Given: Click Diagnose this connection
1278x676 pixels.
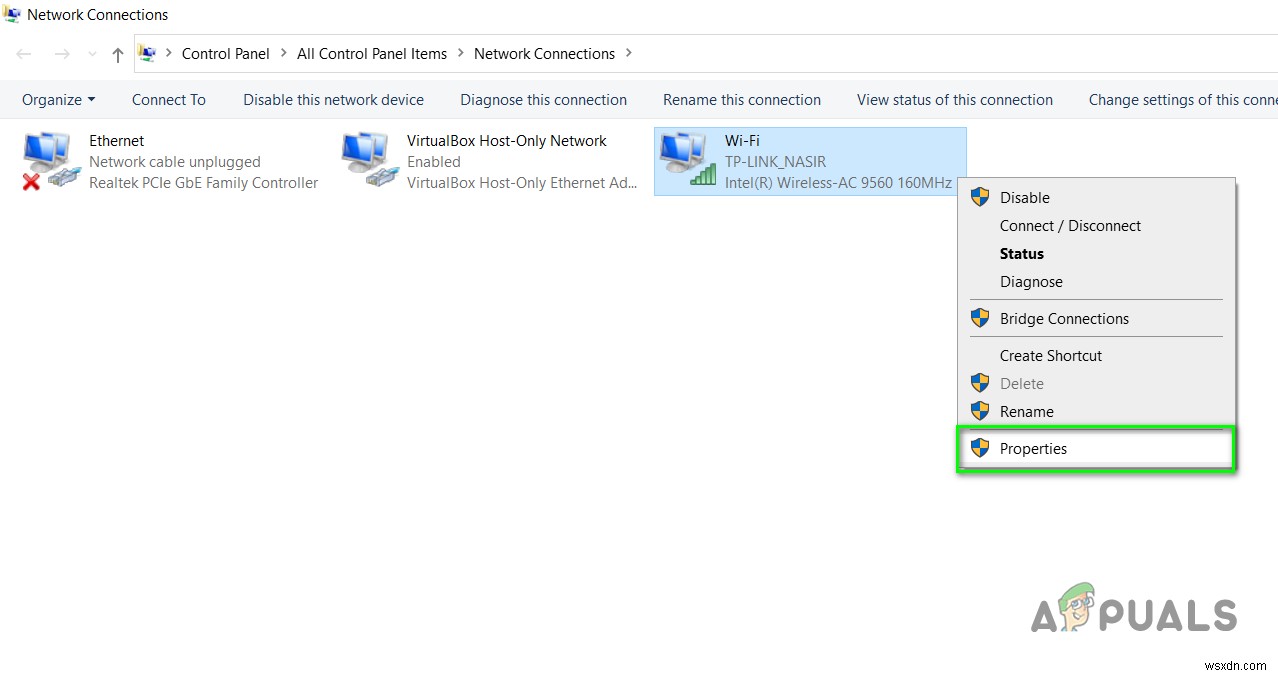Looking at the screenshot, I should coord(543,99).
